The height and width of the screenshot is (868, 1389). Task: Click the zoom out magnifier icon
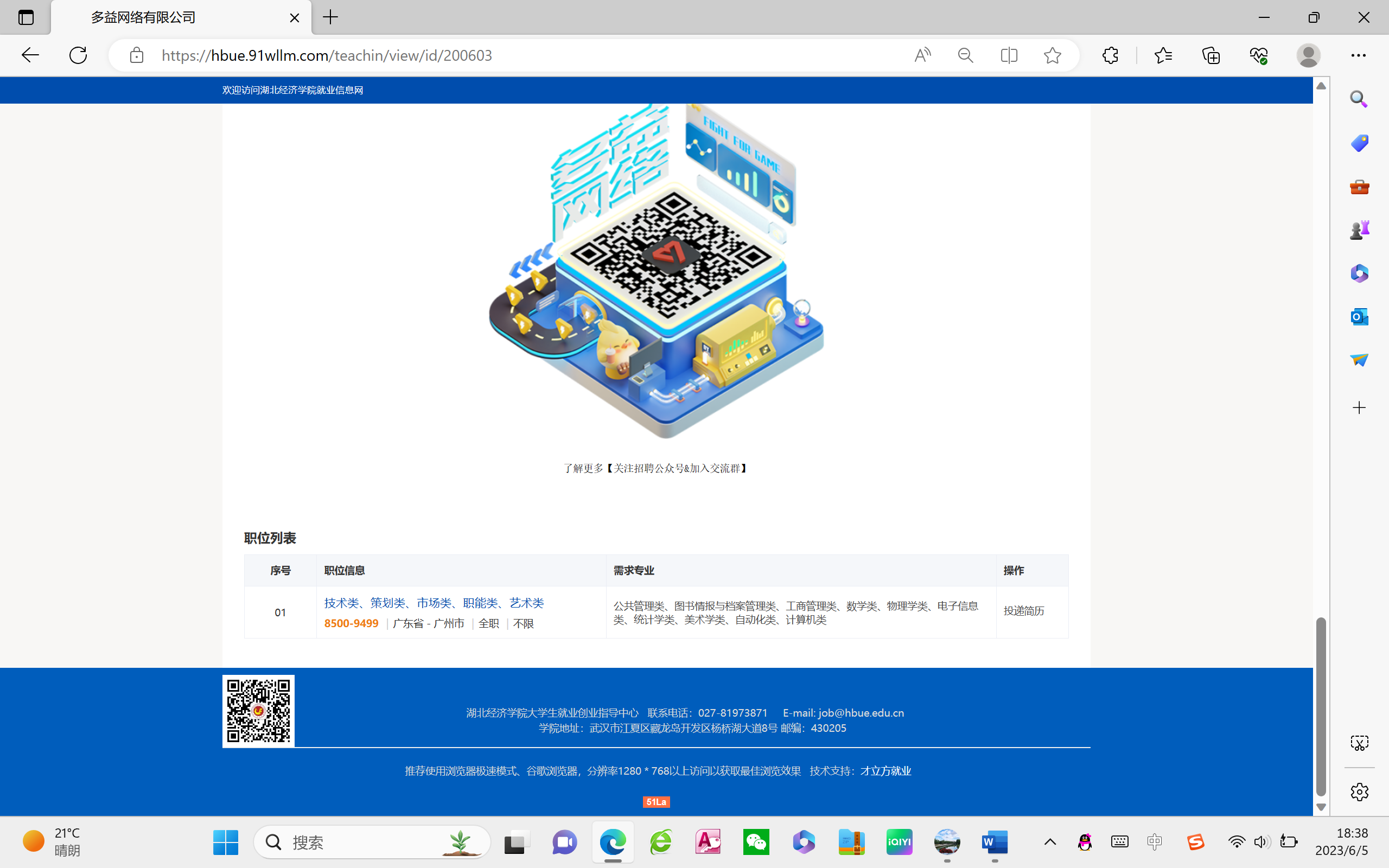pyautogui.click(x=965, y=55)
